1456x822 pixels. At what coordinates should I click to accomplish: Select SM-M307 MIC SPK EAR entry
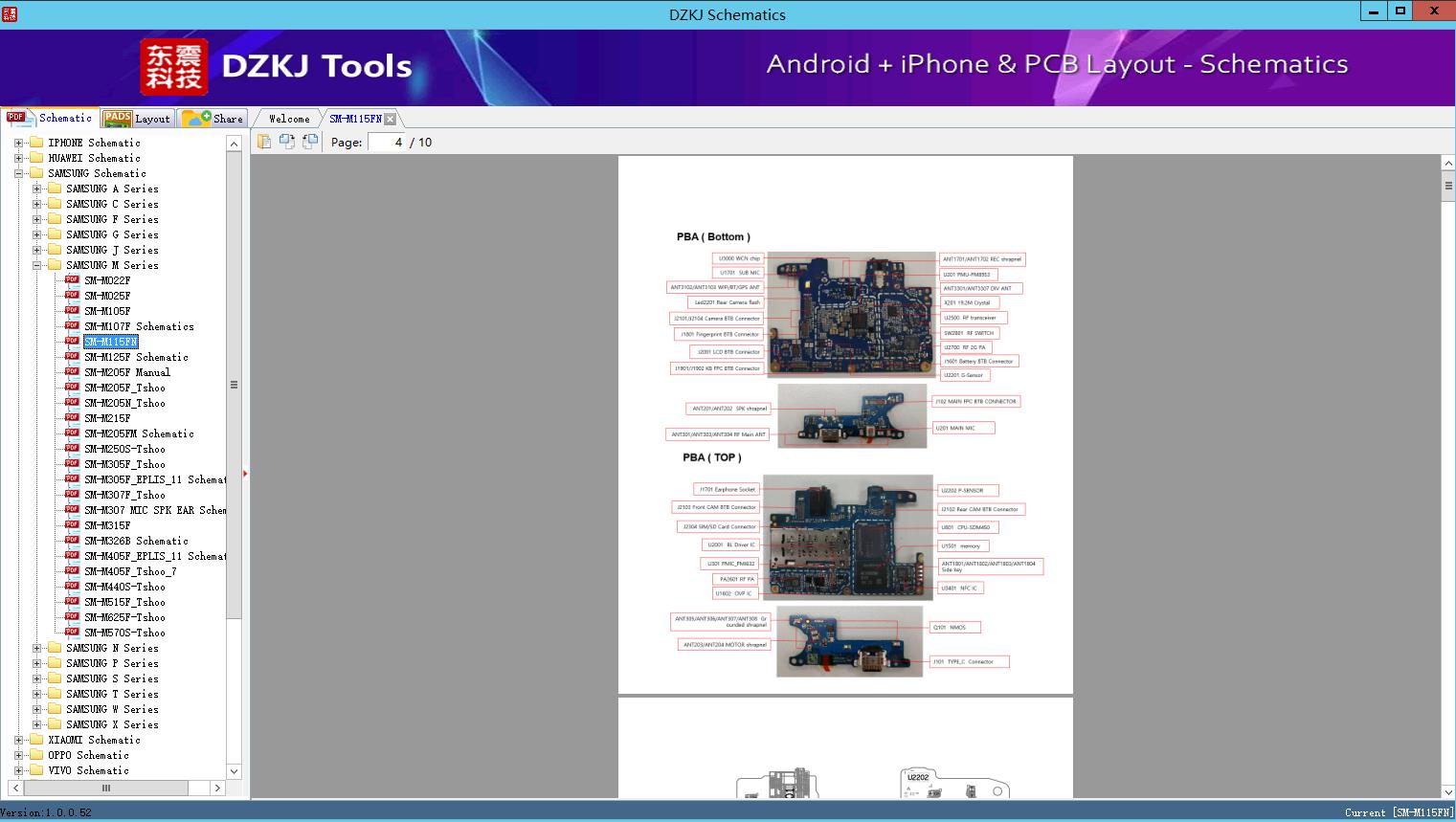[x=155, y=510]
